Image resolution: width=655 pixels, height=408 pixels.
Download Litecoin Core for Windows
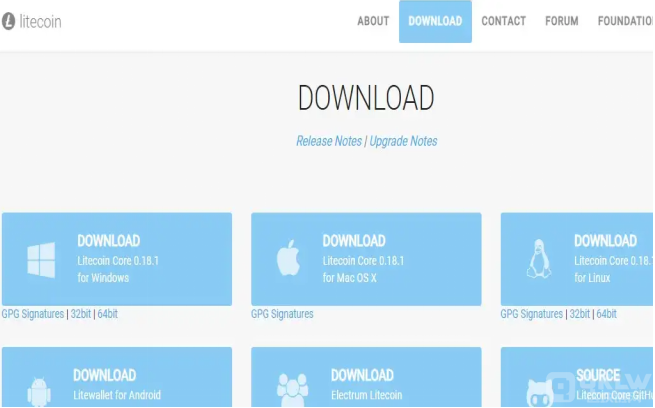117,259
